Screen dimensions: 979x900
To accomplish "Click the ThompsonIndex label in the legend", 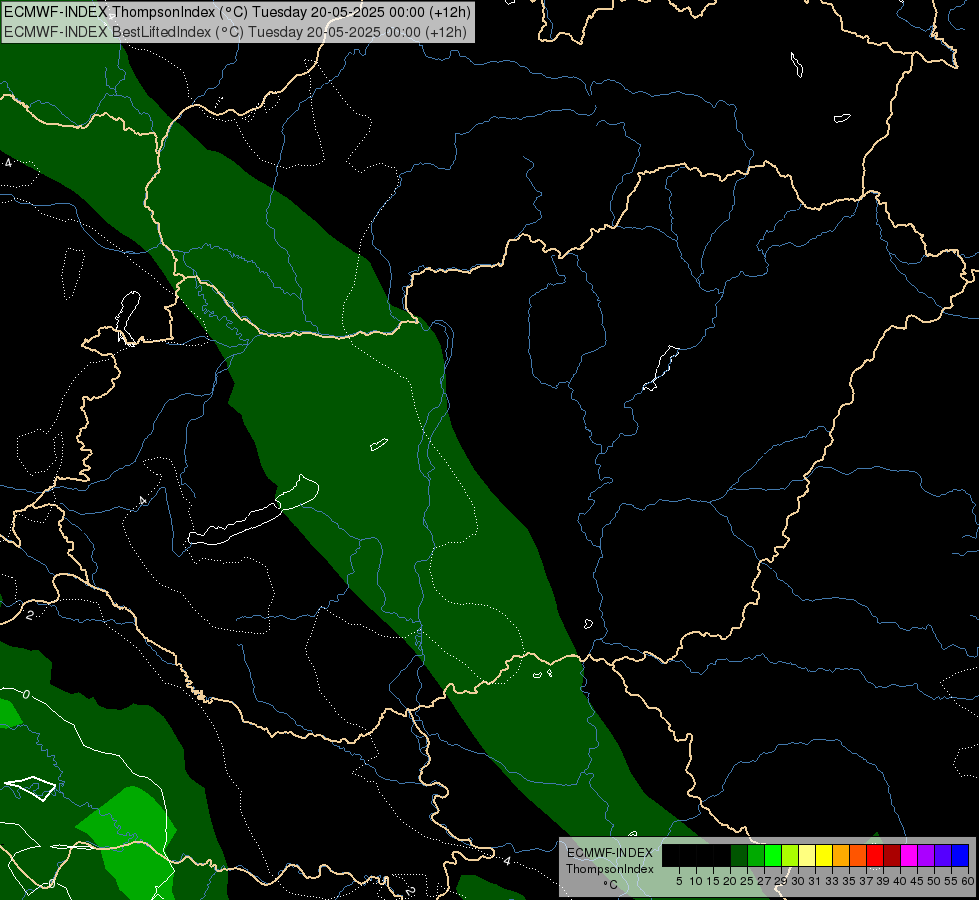I will pos(610,869).
